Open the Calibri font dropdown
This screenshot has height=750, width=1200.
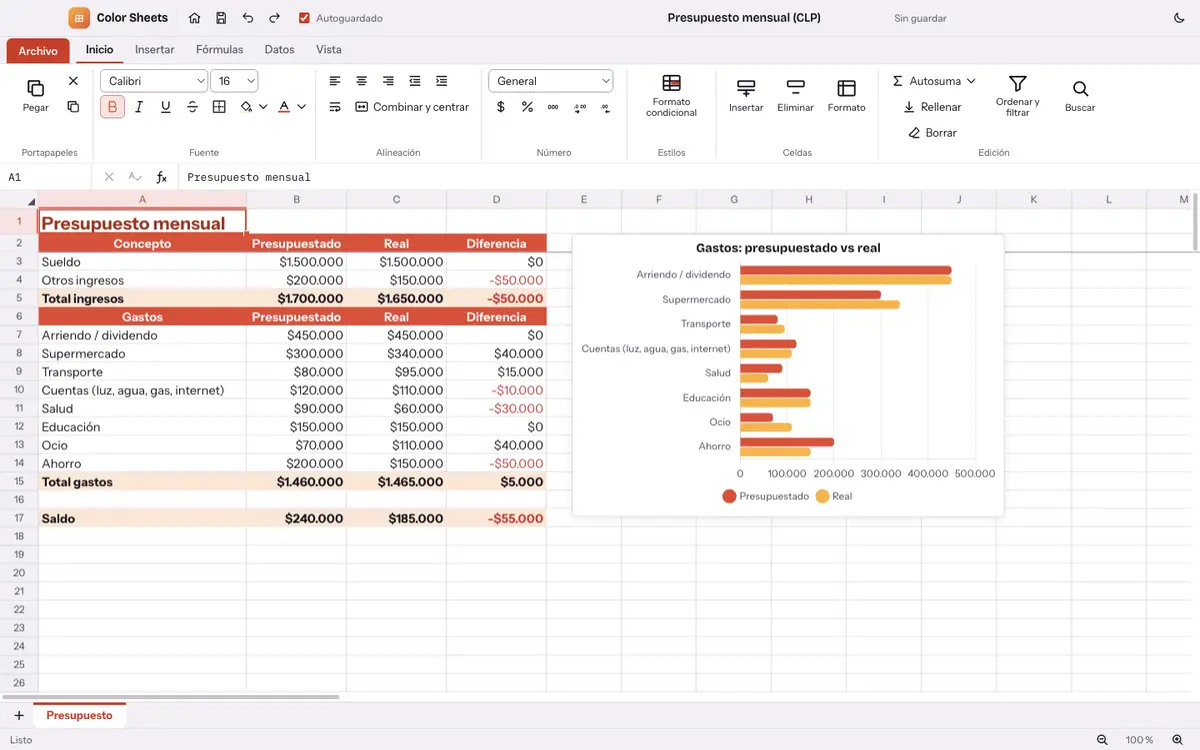click(x=154, y=81)
